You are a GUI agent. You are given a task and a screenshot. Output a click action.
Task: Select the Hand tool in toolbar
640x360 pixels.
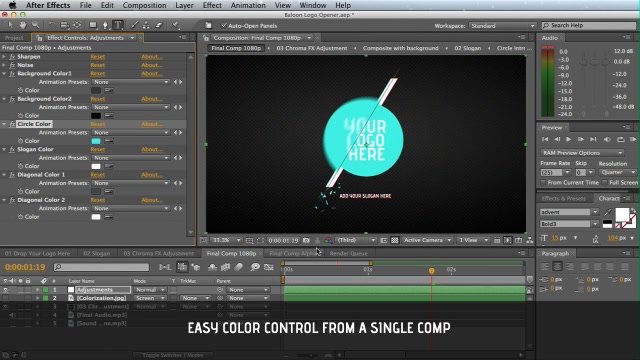tap(23, 25)
